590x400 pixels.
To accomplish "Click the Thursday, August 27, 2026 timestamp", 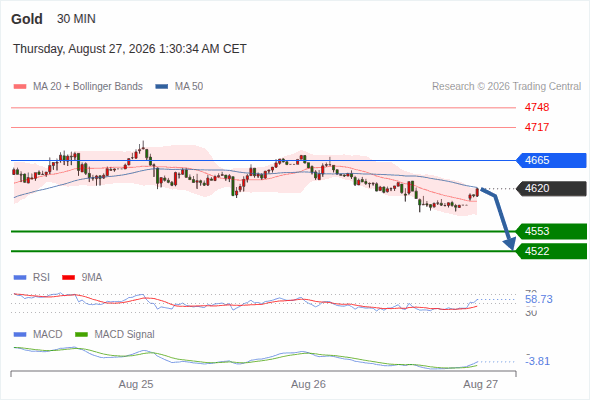I will [x=130, y=49].
